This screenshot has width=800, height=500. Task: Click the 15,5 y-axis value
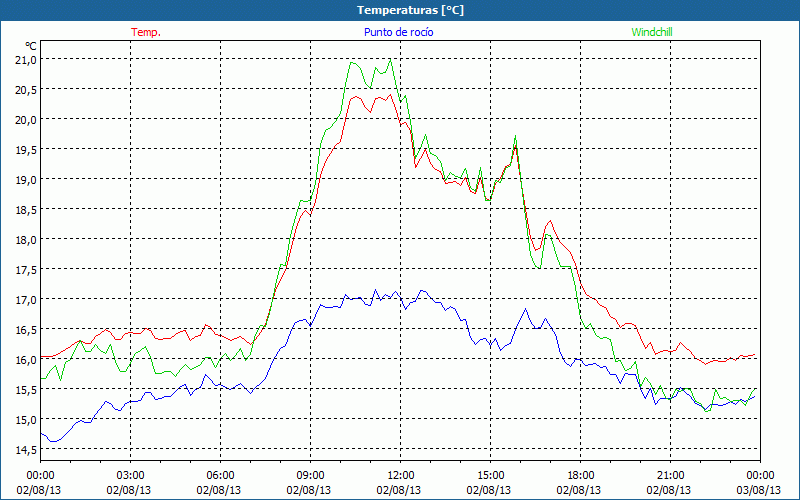pos(26,389)
